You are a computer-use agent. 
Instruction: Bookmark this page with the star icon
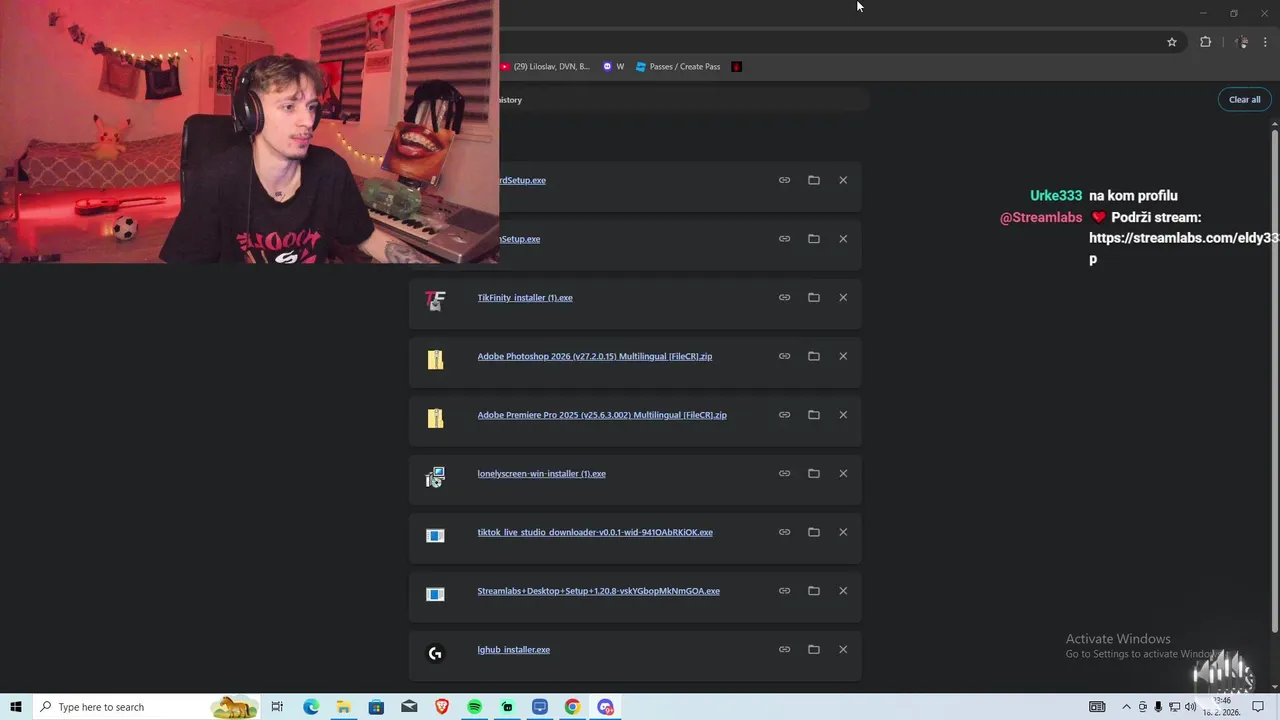coord(1172,42)
